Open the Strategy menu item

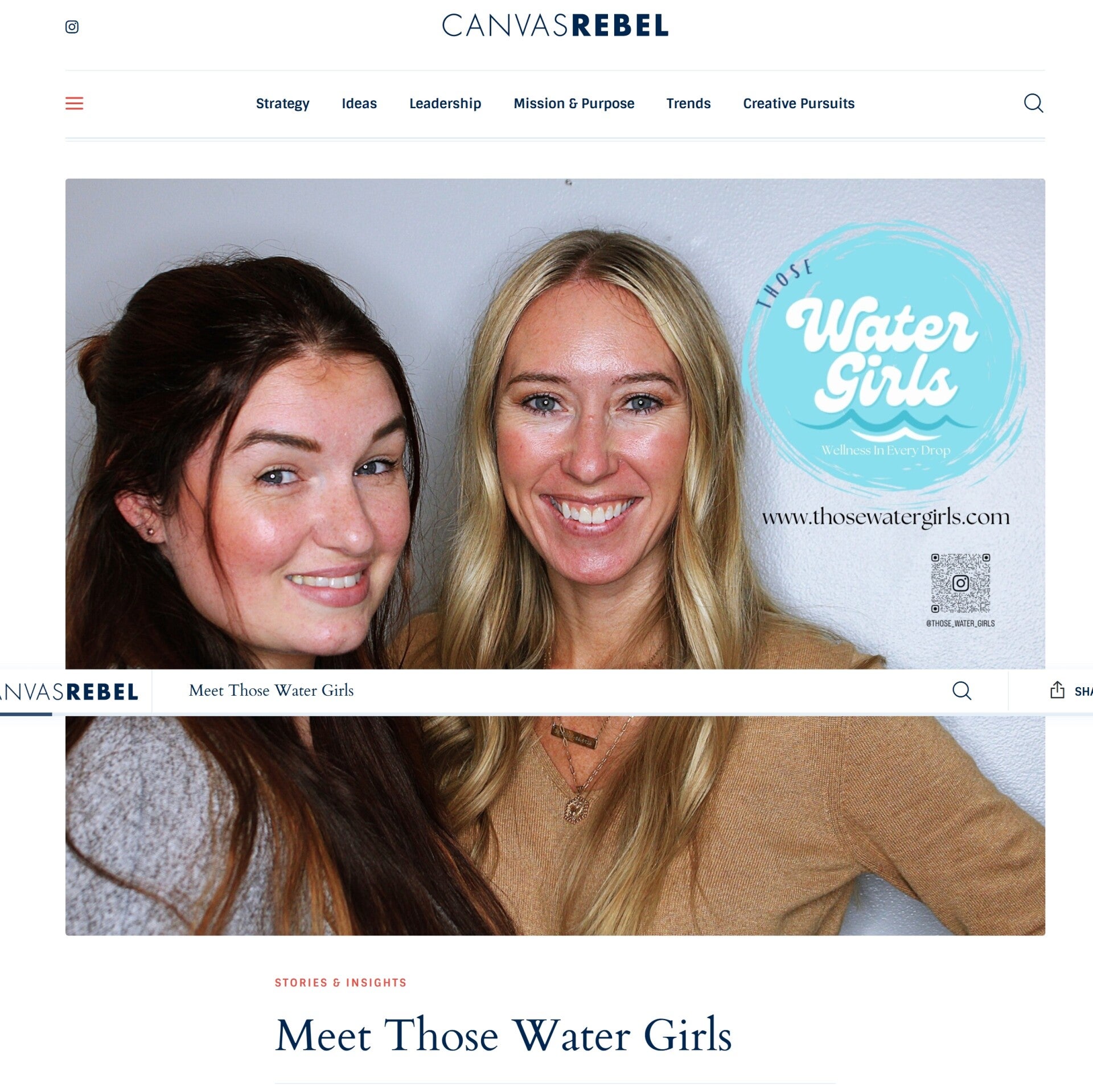(282, 104)
